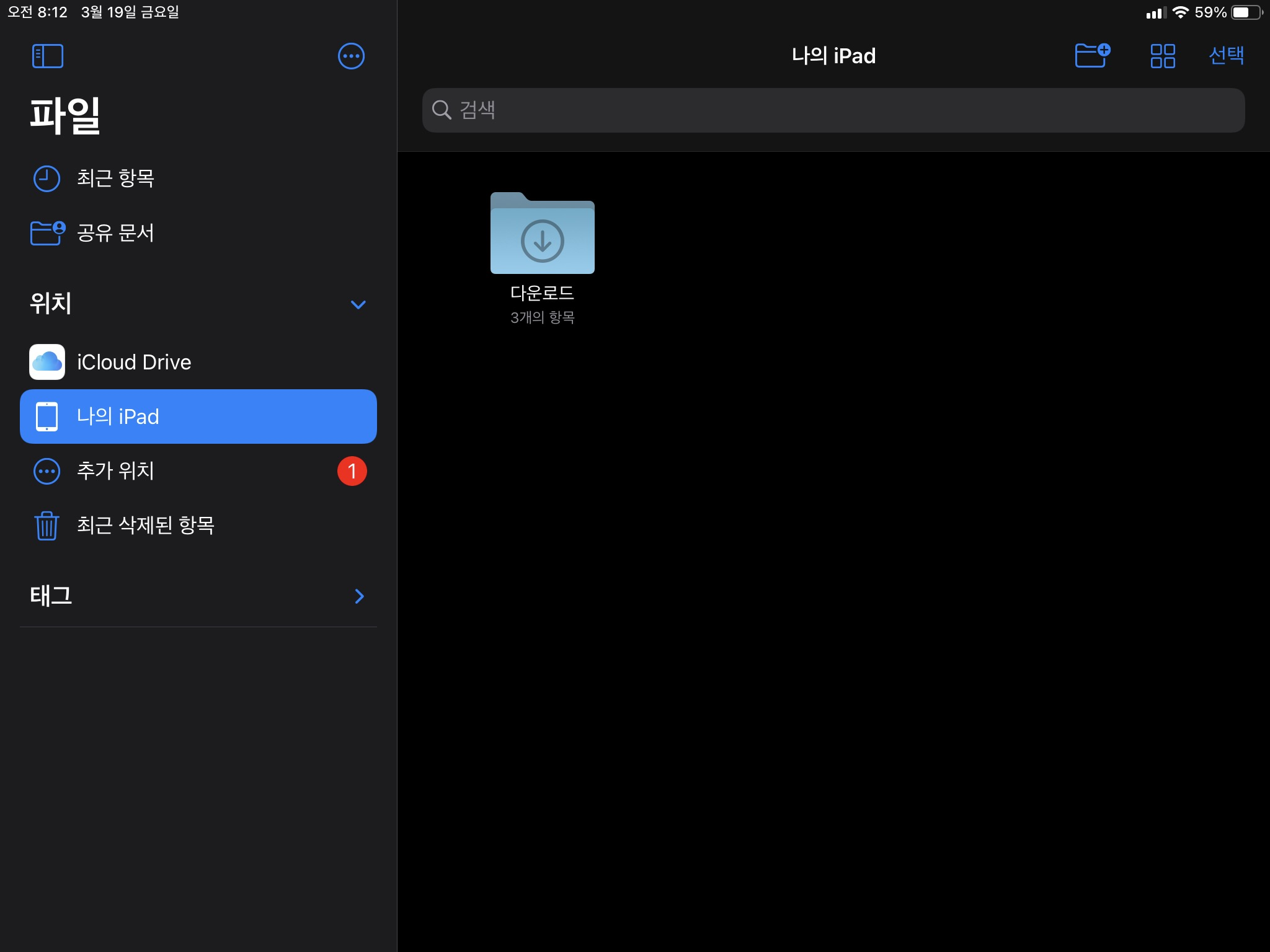Select iCloud Drive location

[134, 362]
